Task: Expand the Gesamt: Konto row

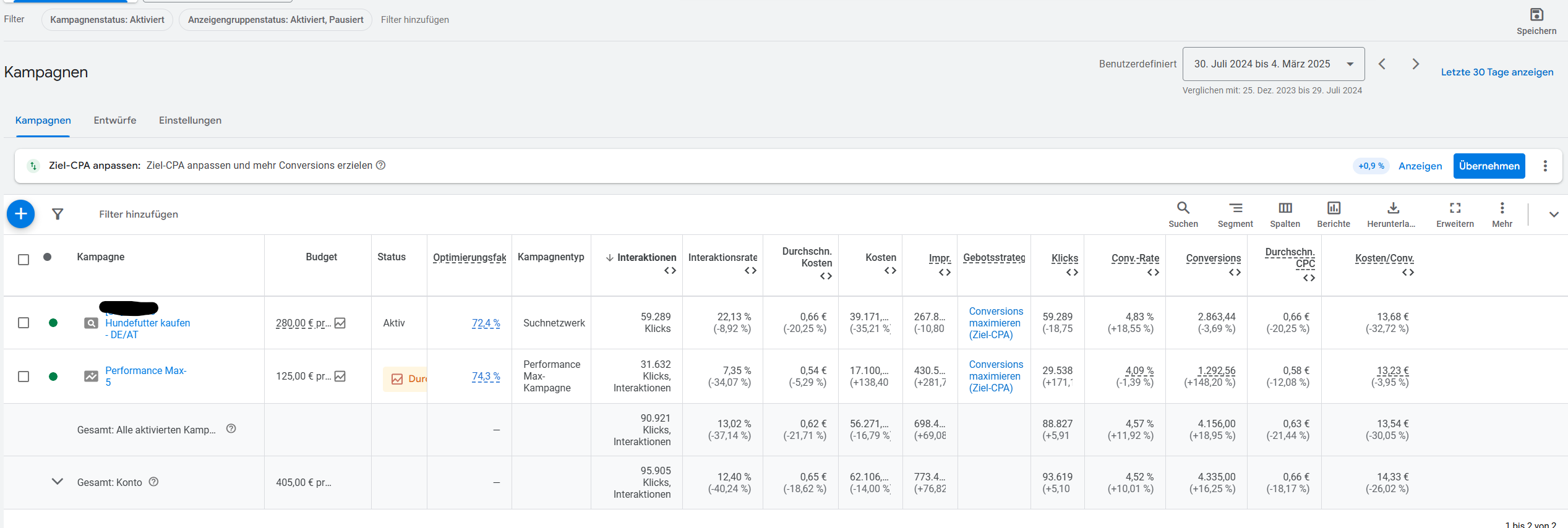Action: coord(57,482)
